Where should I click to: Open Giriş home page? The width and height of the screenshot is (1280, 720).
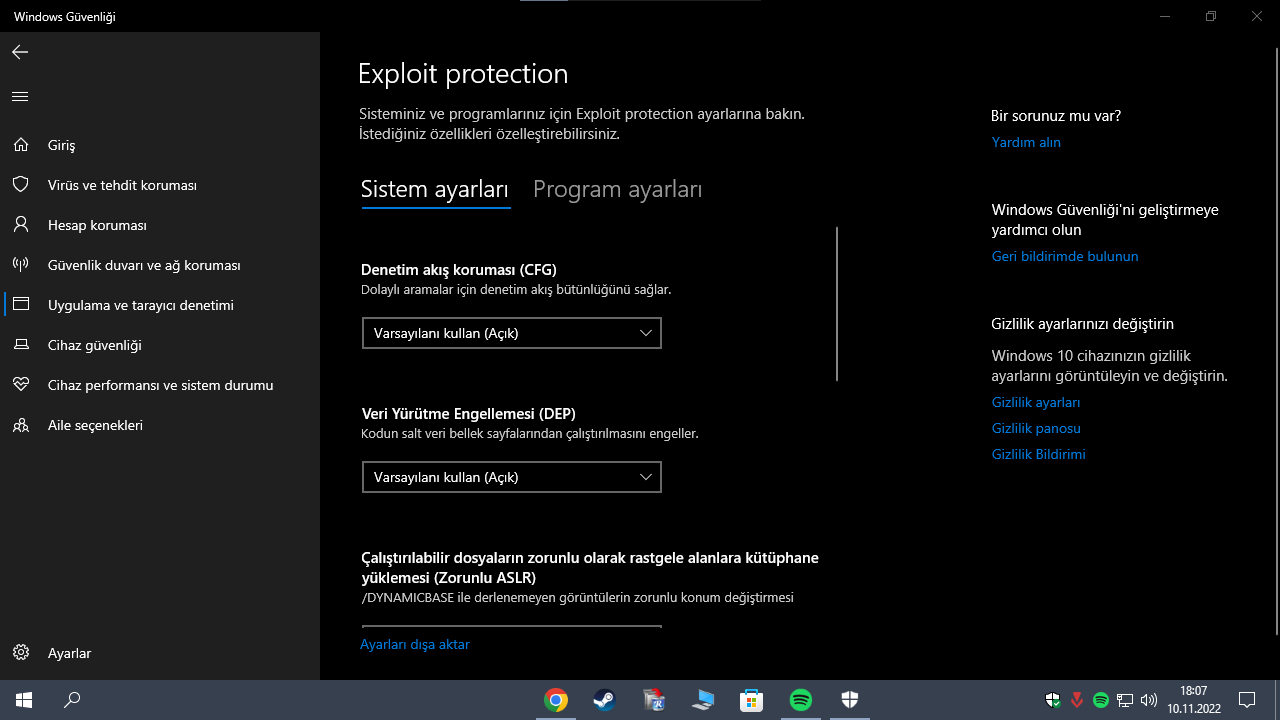[160, 145]
